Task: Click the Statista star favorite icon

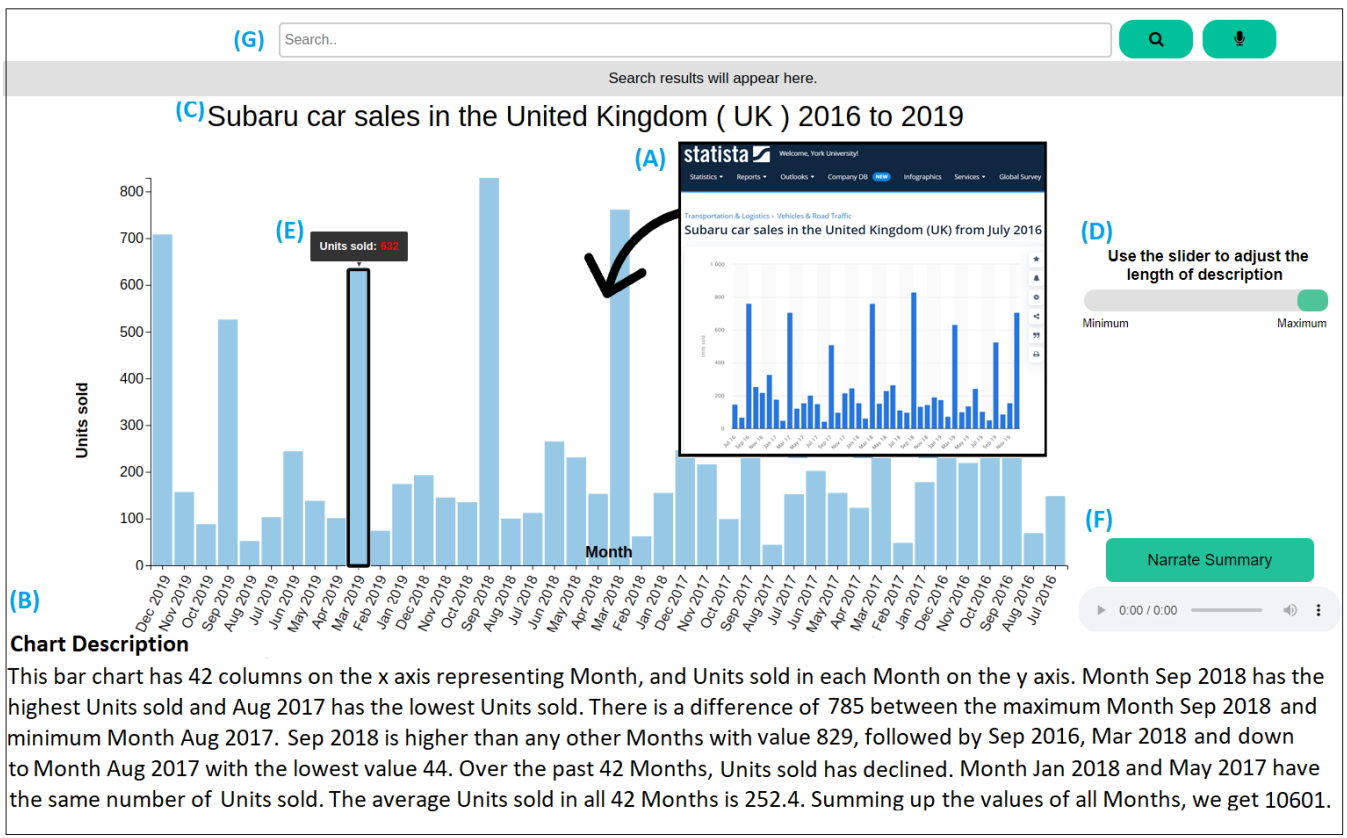Action: coord(1036,259)
